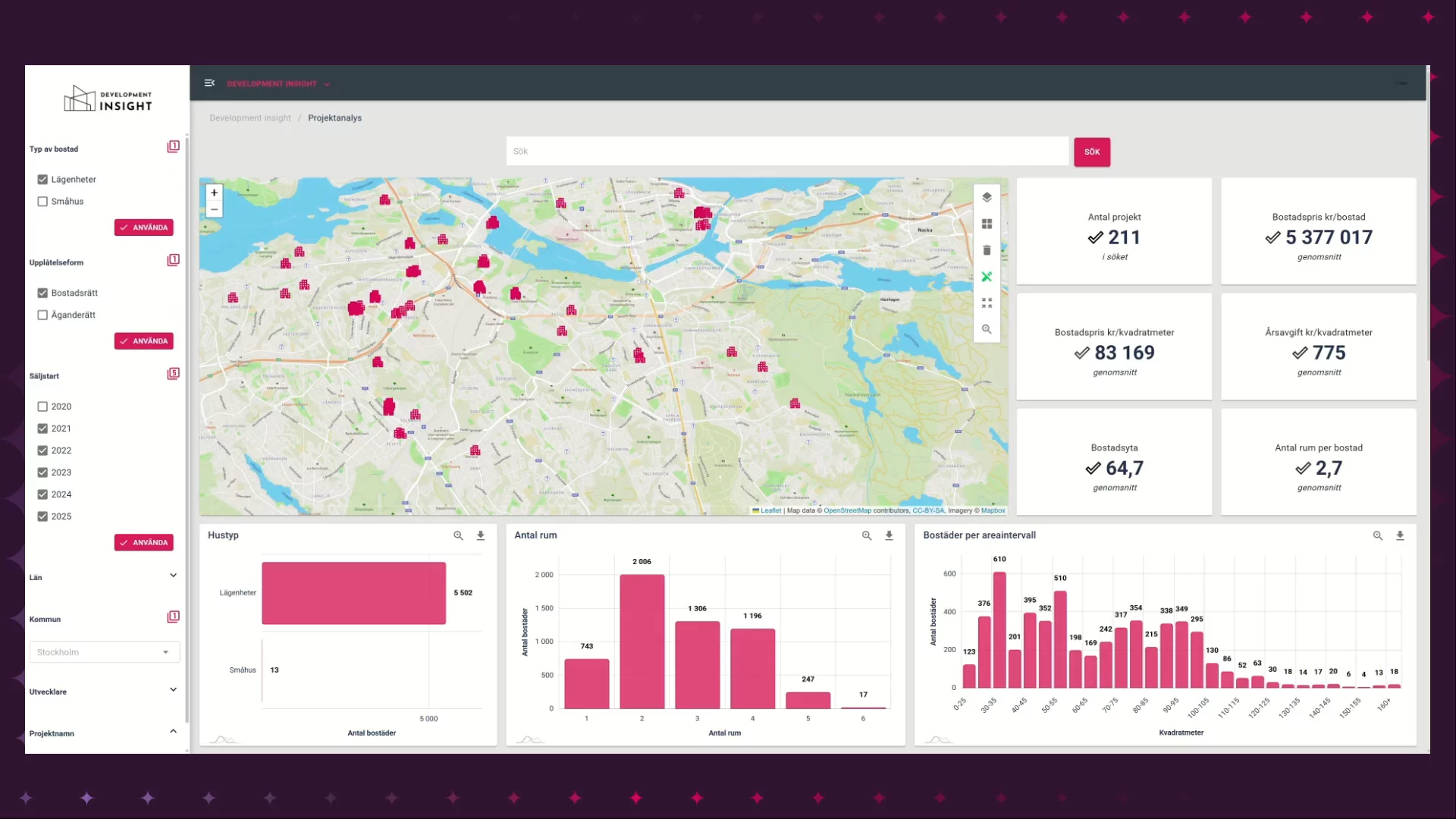Collapse the sidebar menu icon

[209, 83]
